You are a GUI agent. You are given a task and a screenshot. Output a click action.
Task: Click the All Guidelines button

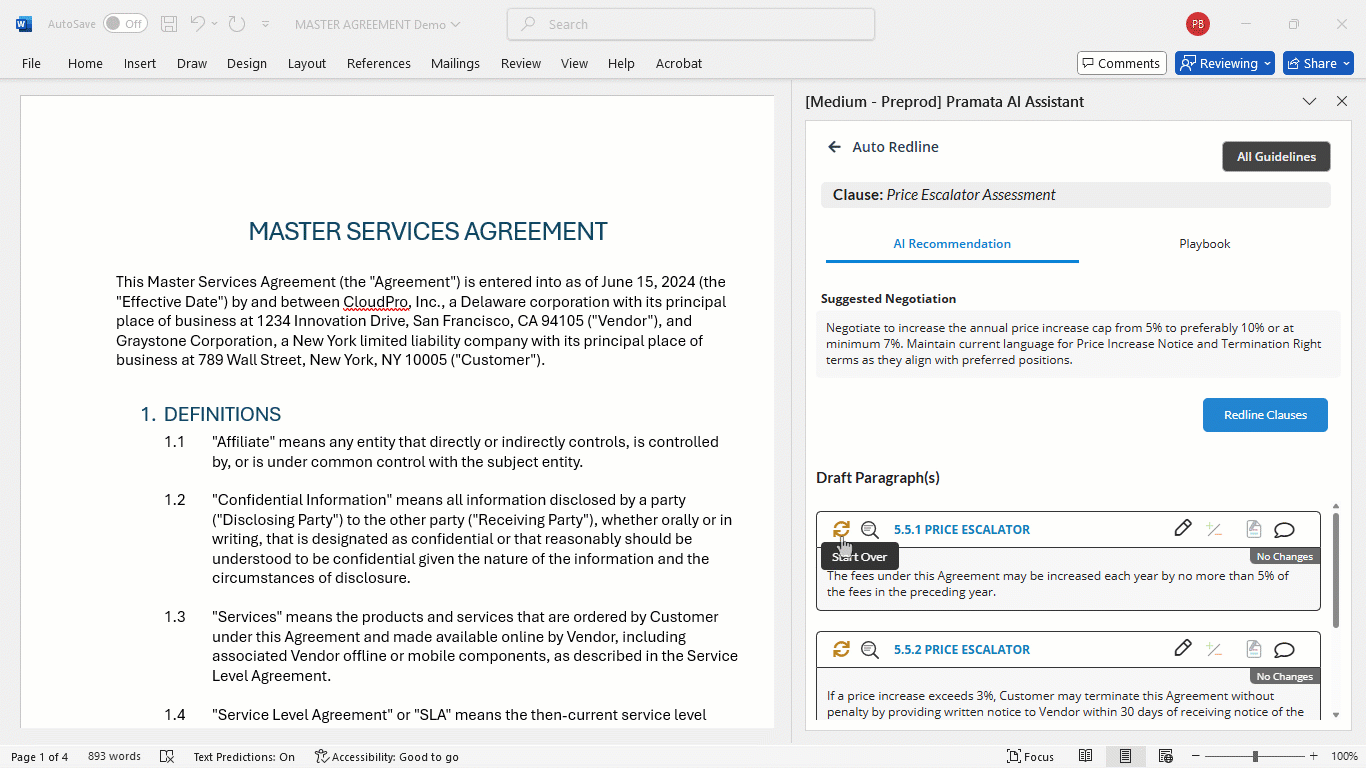[x=1276, y=156]
